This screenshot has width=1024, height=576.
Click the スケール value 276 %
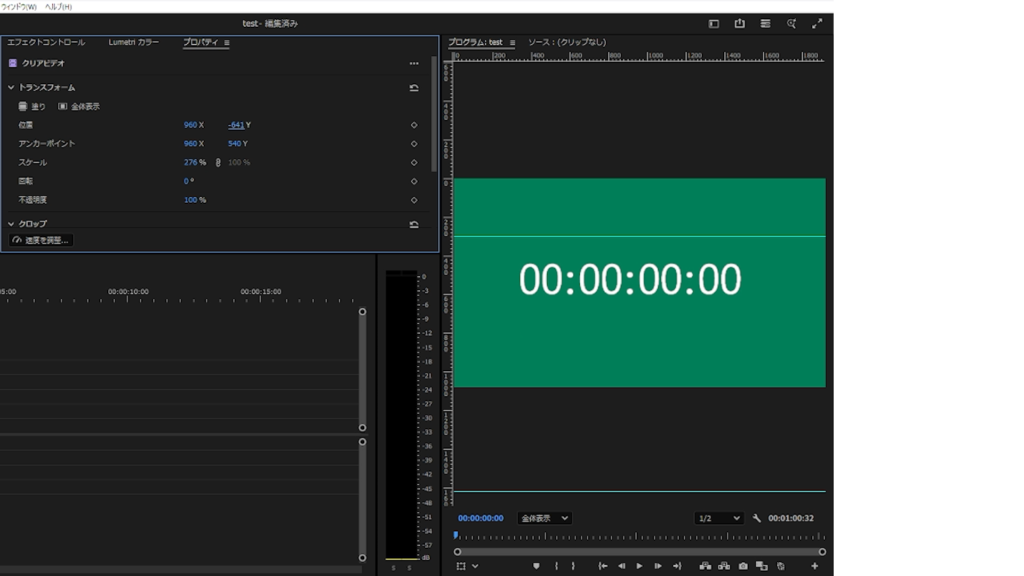click(x=195, y=163)
